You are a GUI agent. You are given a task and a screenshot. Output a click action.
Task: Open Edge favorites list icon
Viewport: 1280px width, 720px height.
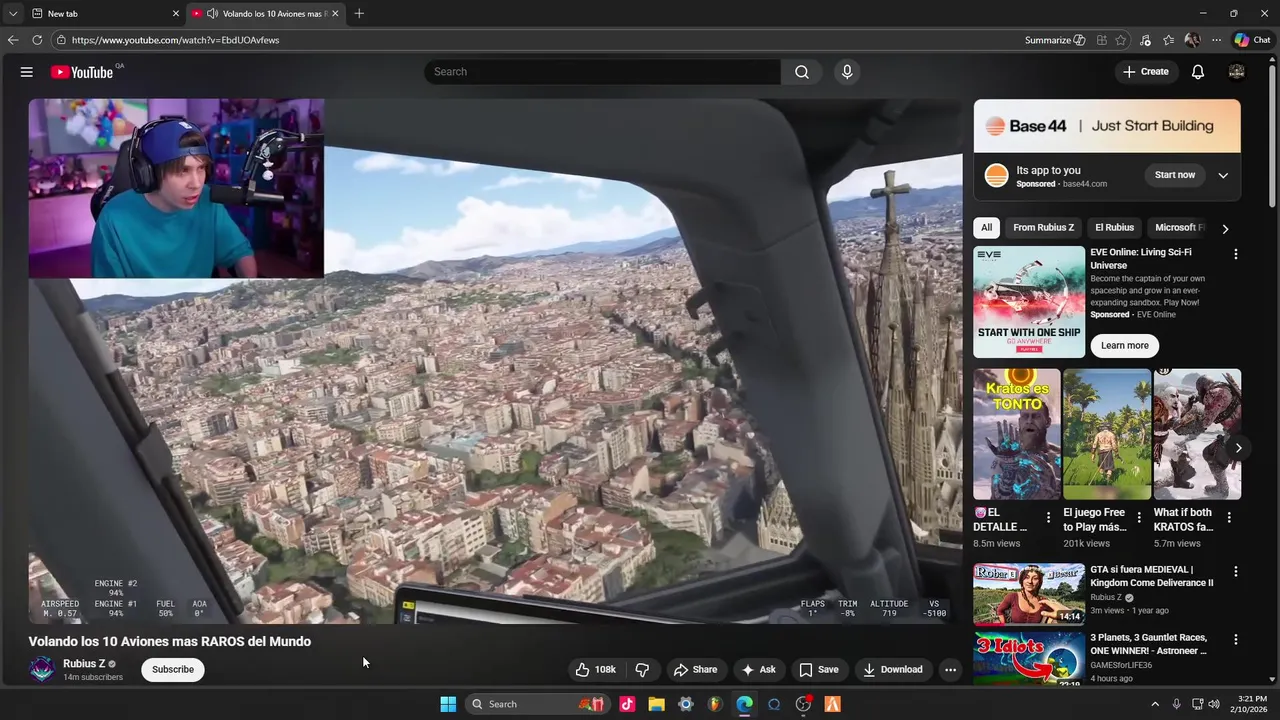point(1168,40)
